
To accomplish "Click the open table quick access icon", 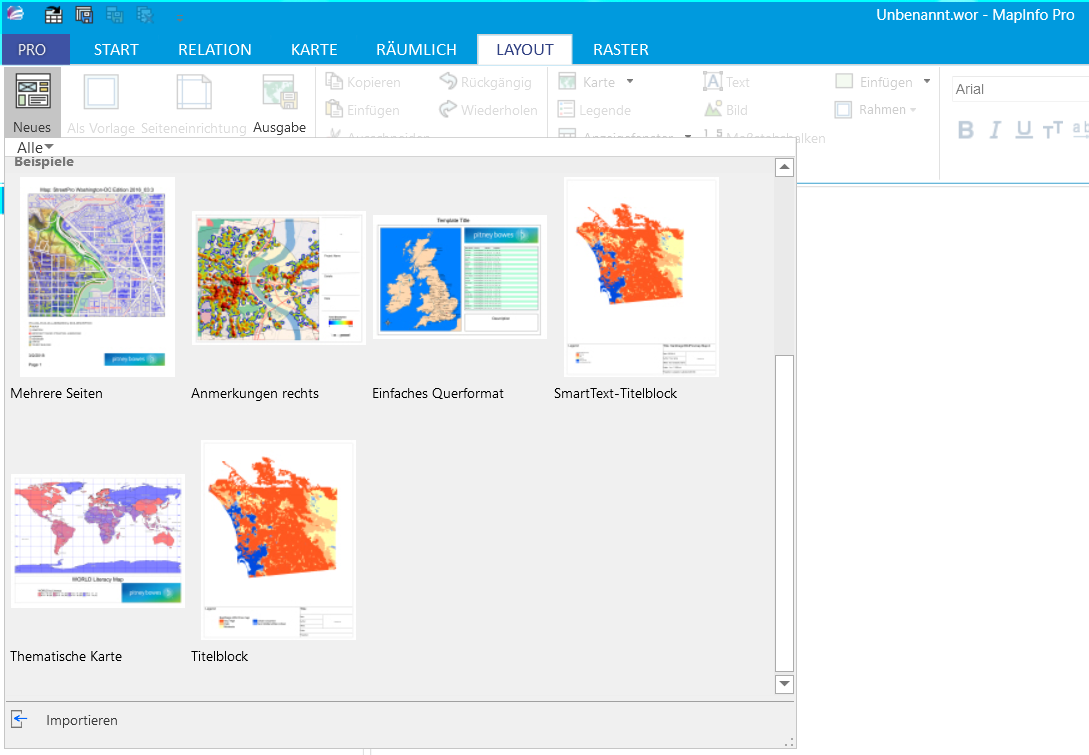I will click(53, 14).
